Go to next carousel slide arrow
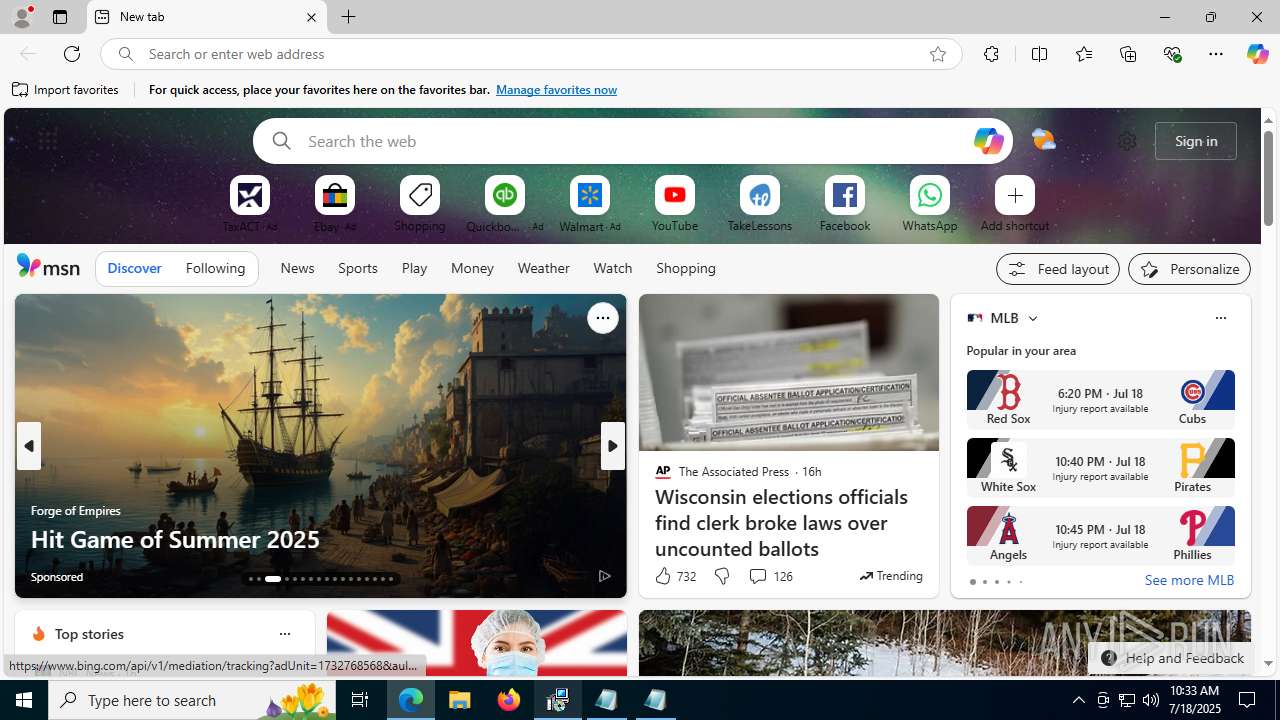1280x720 pixels. pyautogui.click(x=612, y=446)
